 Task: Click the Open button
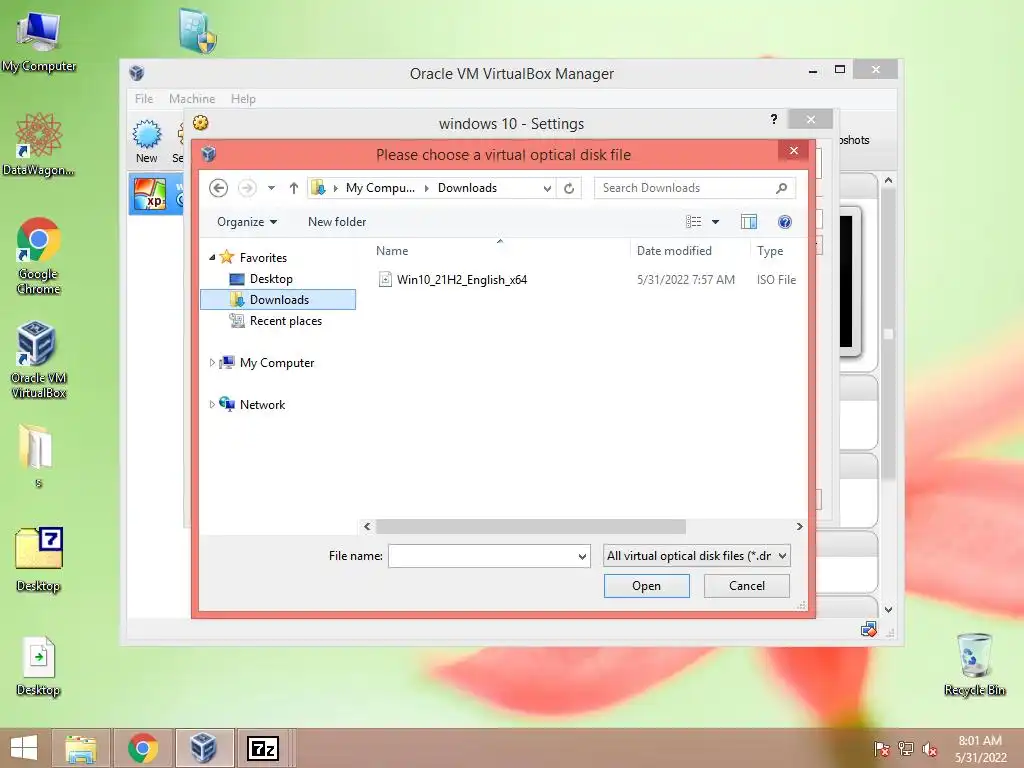[x=647, y=586]
